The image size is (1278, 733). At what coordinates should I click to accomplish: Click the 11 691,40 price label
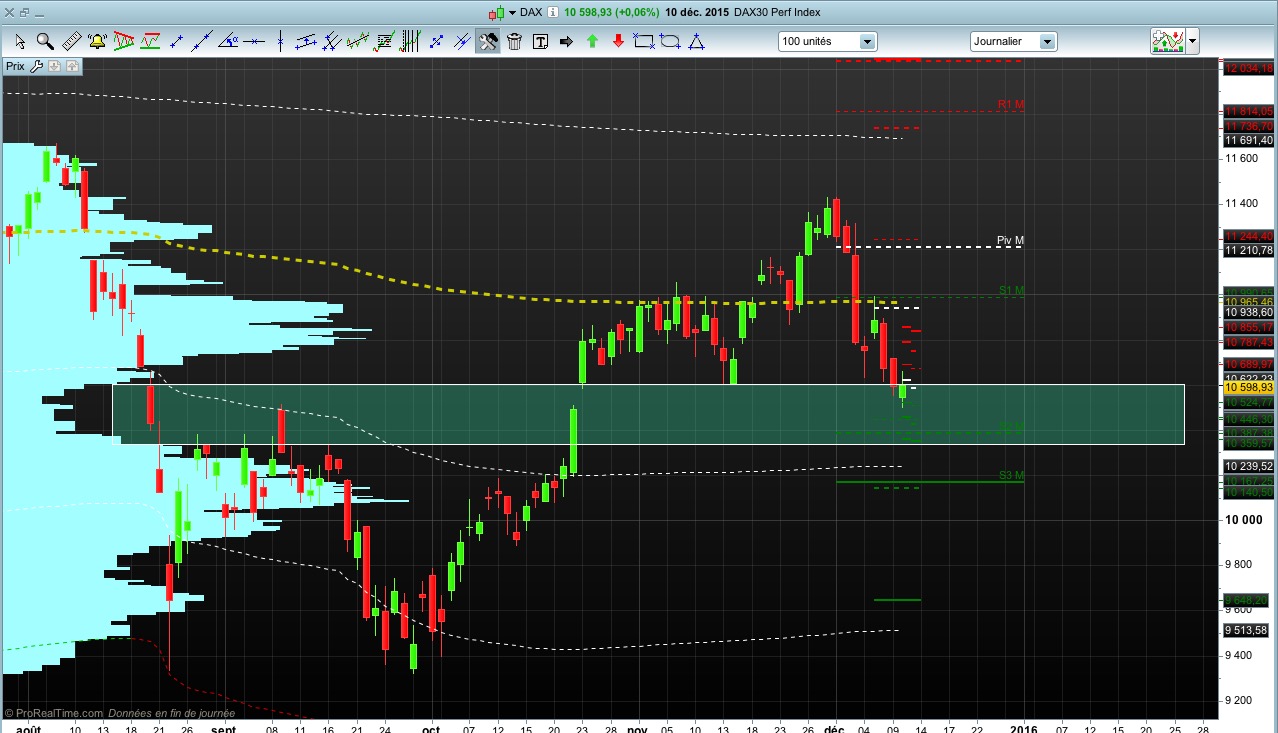(x=1249, y=141)
